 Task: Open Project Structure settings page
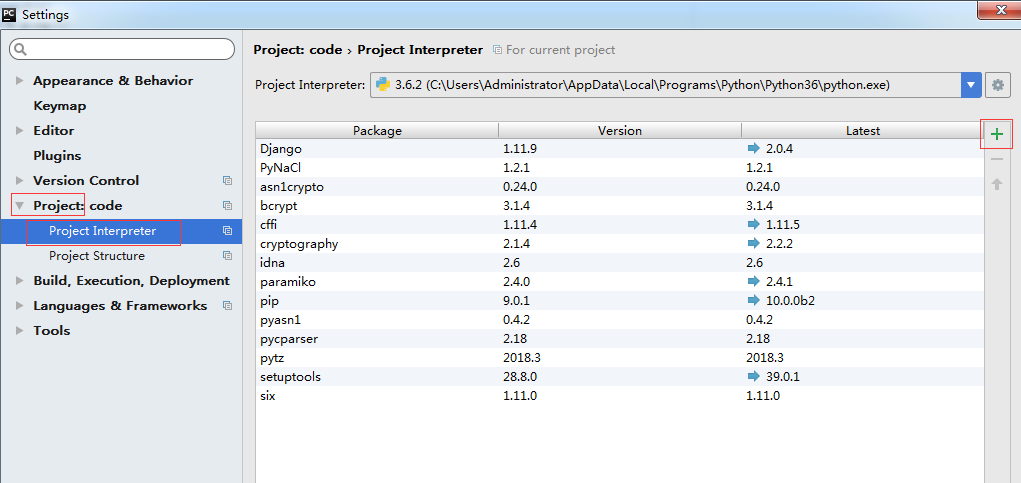coord(97,256)
